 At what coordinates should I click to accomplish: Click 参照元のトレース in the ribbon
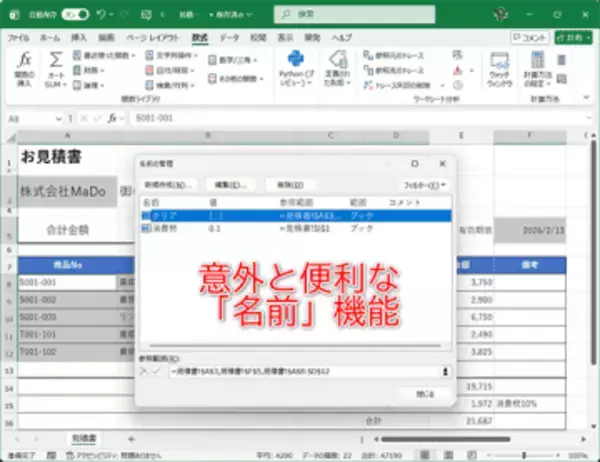tap(394, 56)
